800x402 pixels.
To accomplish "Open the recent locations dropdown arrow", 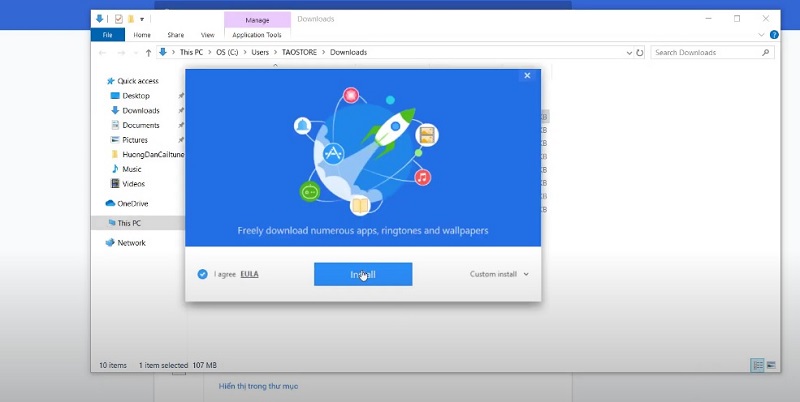I will (135, 53).
